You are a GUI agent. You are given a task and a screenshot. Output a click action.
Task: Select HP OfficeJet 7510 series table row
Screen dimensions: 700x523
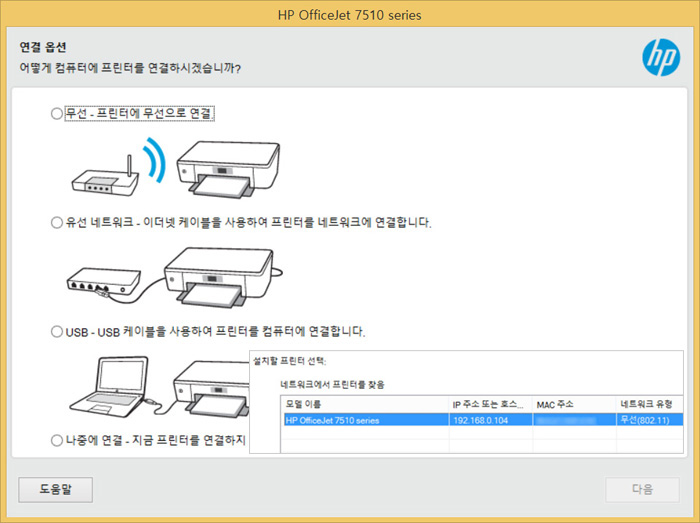tap(483, 420)
